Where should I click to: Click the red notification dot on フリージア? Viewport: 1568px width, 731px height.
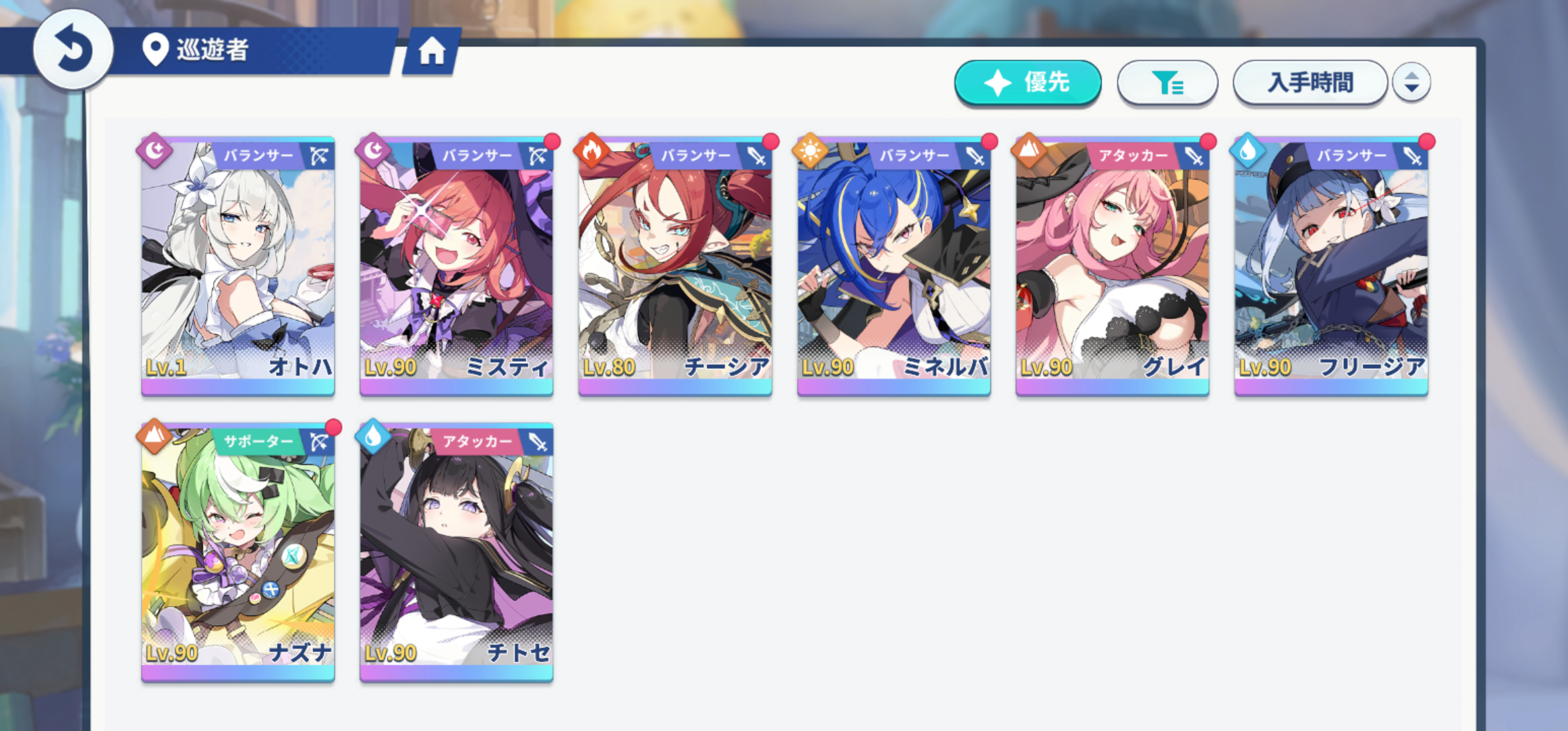coord(1426,142)
